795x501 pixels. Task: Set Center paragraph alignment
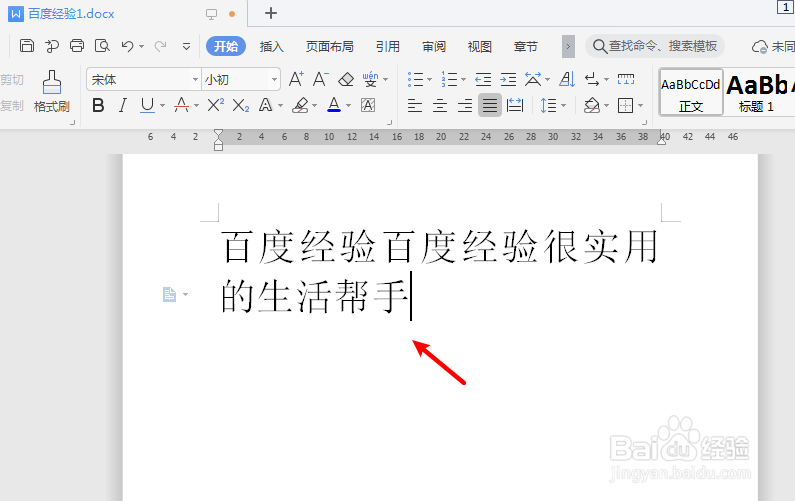pyautogui.click(x=440, y=105)
